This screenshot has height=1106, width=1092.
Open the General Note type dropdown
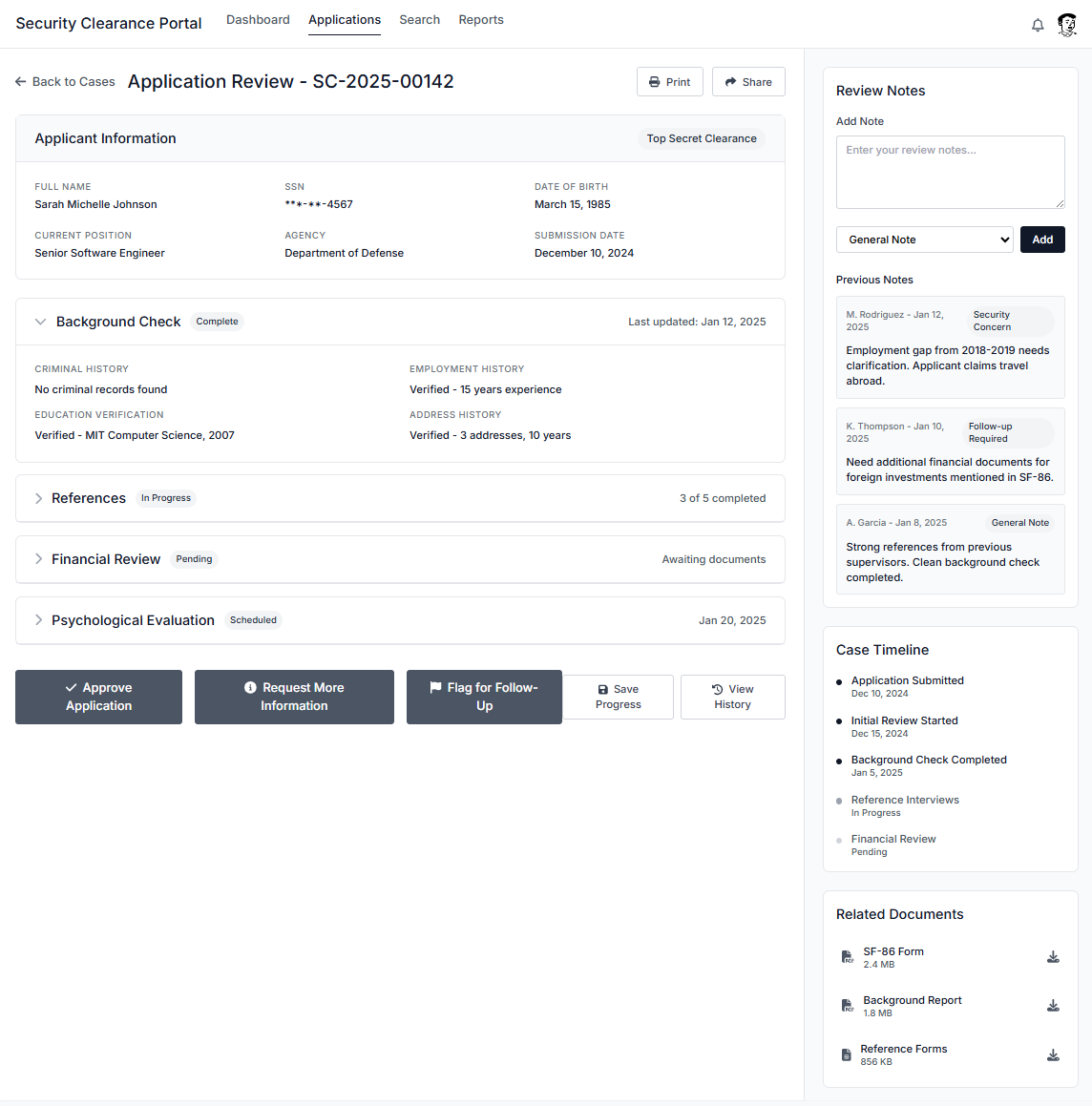[924, 240]
